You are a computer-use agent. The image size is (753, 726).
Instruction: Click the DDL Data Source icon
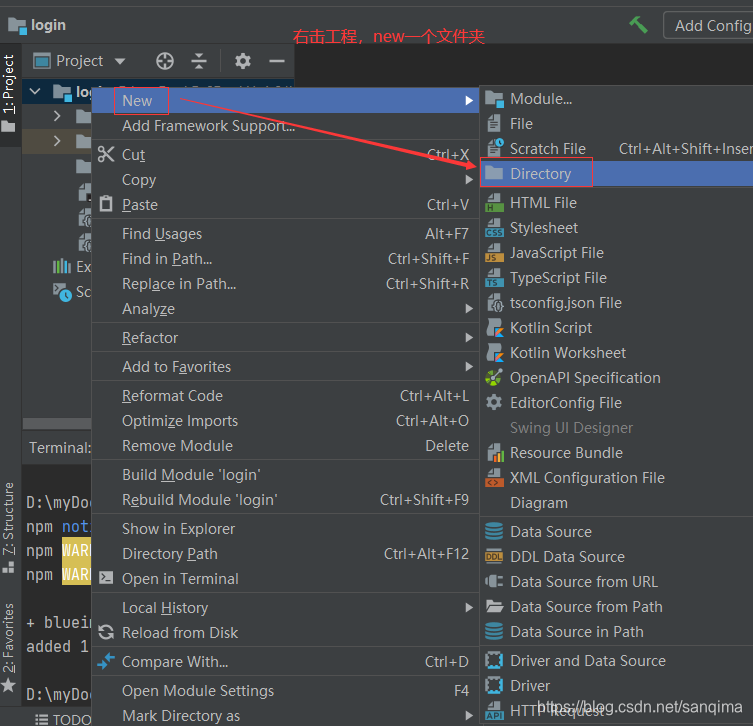point(494,557)
